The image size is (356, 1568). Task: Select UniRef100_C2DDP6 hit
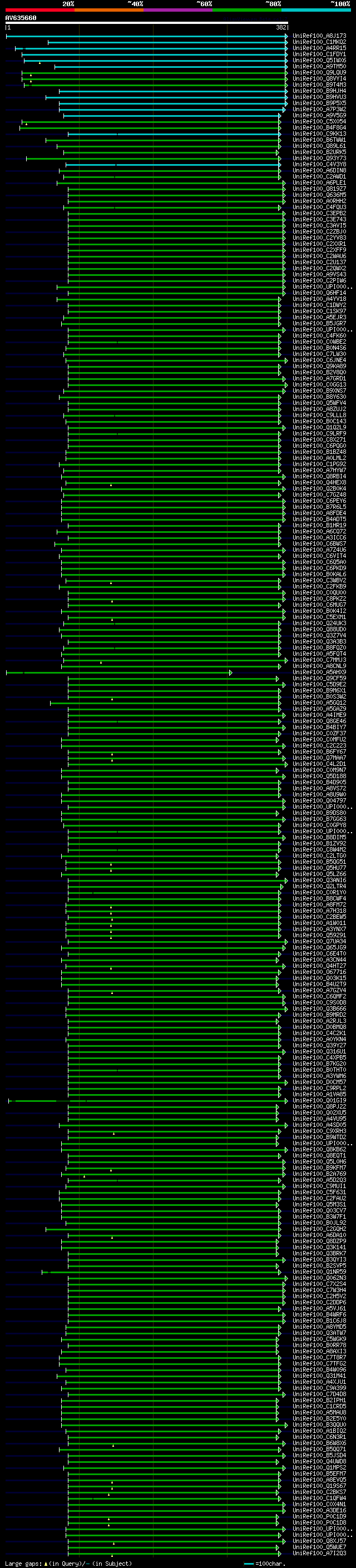coord(319,1303)
